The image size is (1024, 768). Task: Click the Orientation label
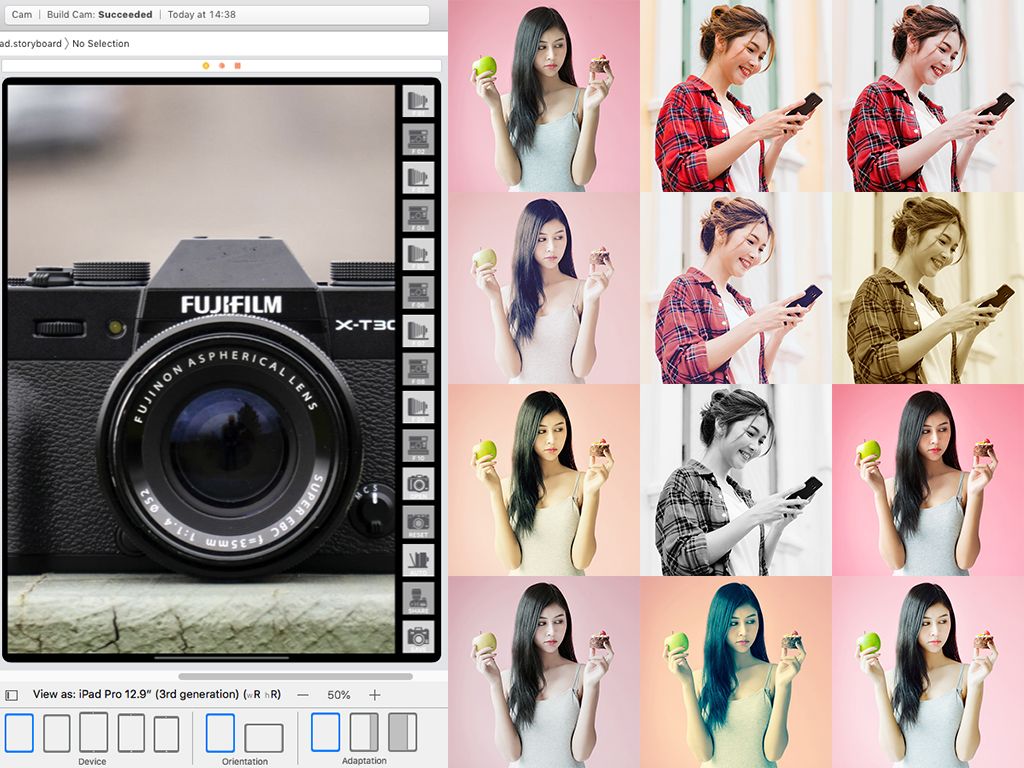(245, 761)
